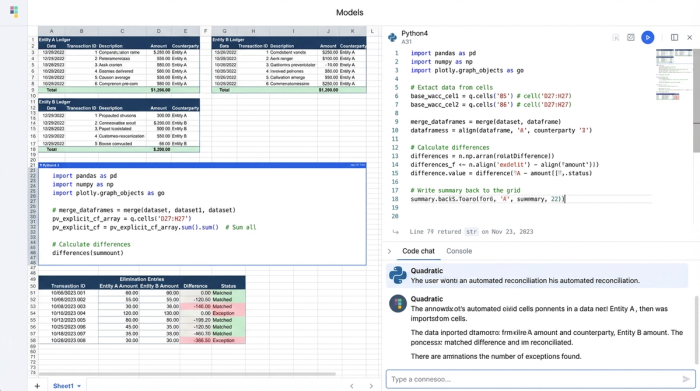Click the 'differences(summount)' line in the in-grid code cell
The width and height of the screenshot is (700, 391).
pyautogui.click(x=88, y=253)
